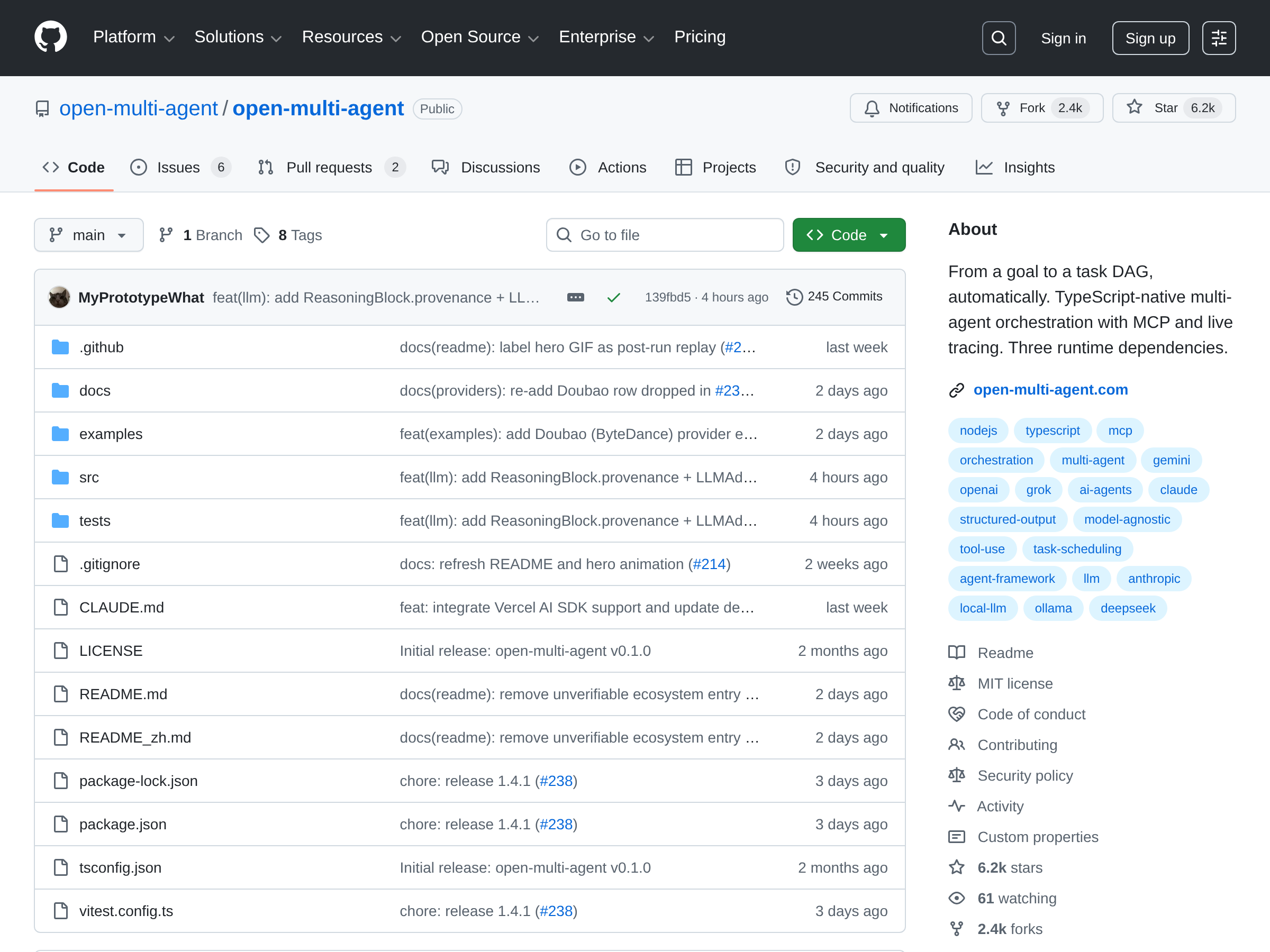
Task: Open the tests folder
Action: [x=95, y=520]
